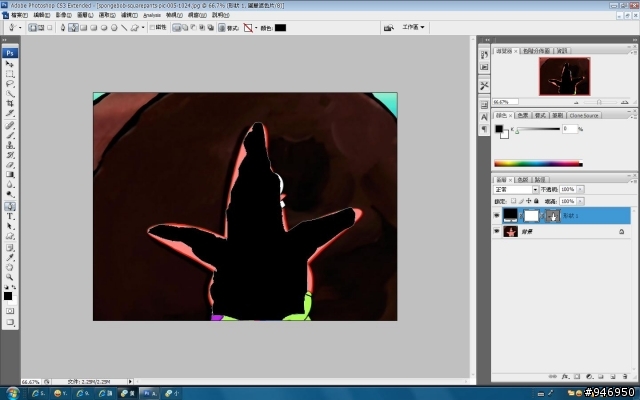Switch to the Clone Source tab
The width and height of the screenshot is (640, 400).
click(584, 116)
